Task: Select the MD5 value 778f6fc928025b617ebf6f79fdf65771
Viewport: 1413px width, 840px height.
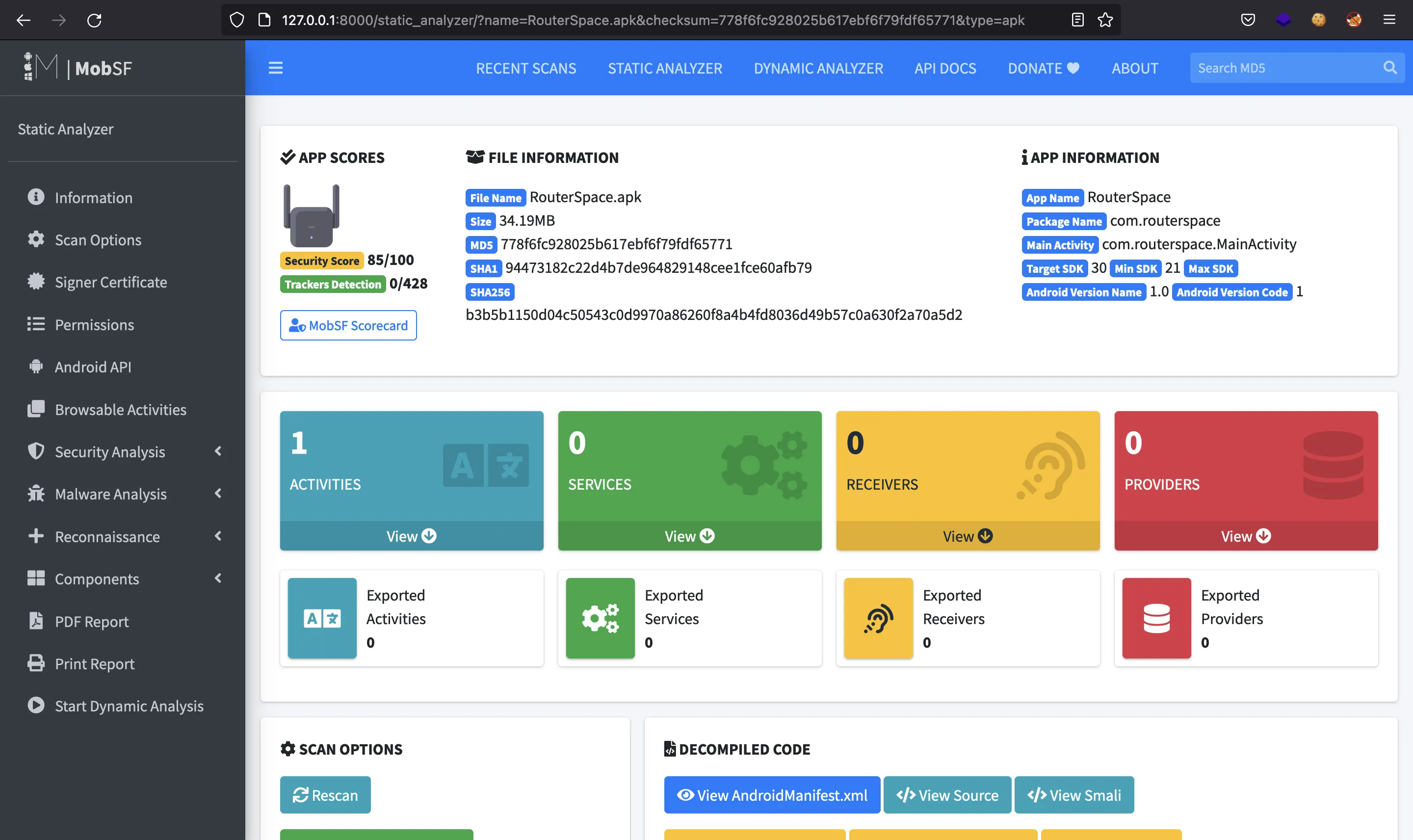Action: coord(616,244)
